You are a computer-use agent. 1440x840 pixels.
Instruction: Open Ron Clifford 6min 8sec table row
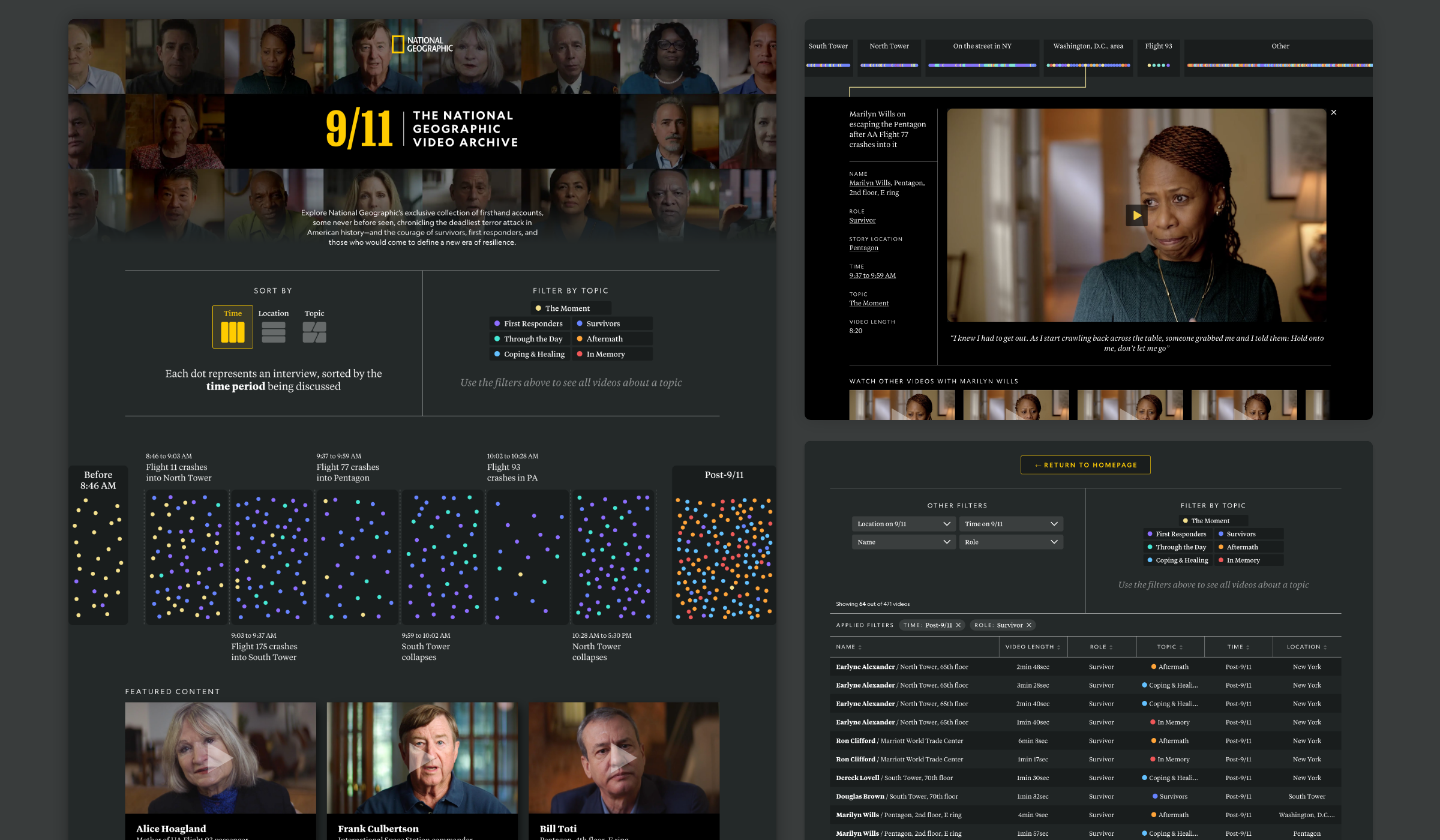click(x=1085, y=741)
